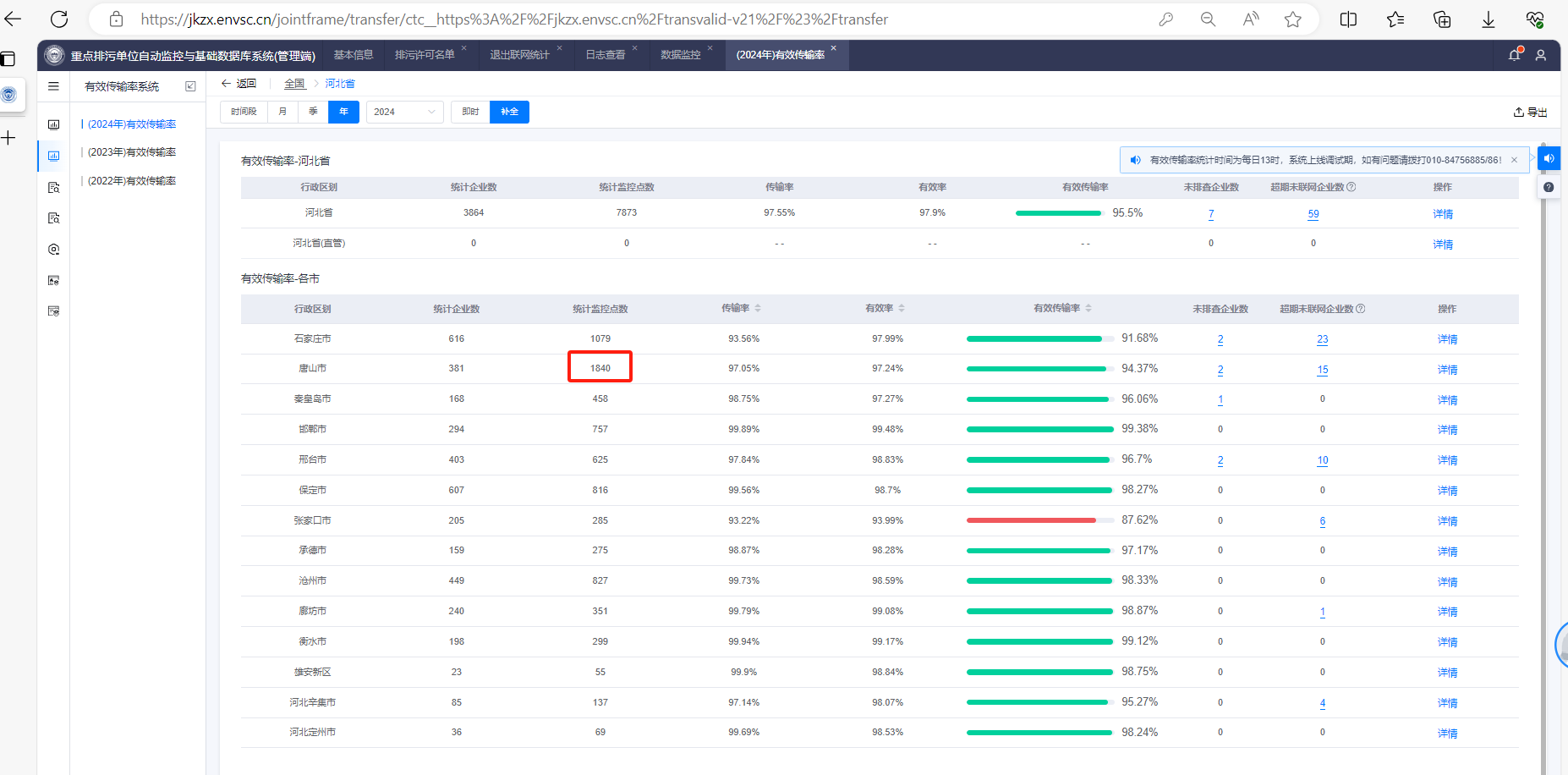This screenshot has width=1568, height=775.
Task: Click the help icon beside 超期未联网企业数 in the city table
Action: click(x=1361, y=309)
